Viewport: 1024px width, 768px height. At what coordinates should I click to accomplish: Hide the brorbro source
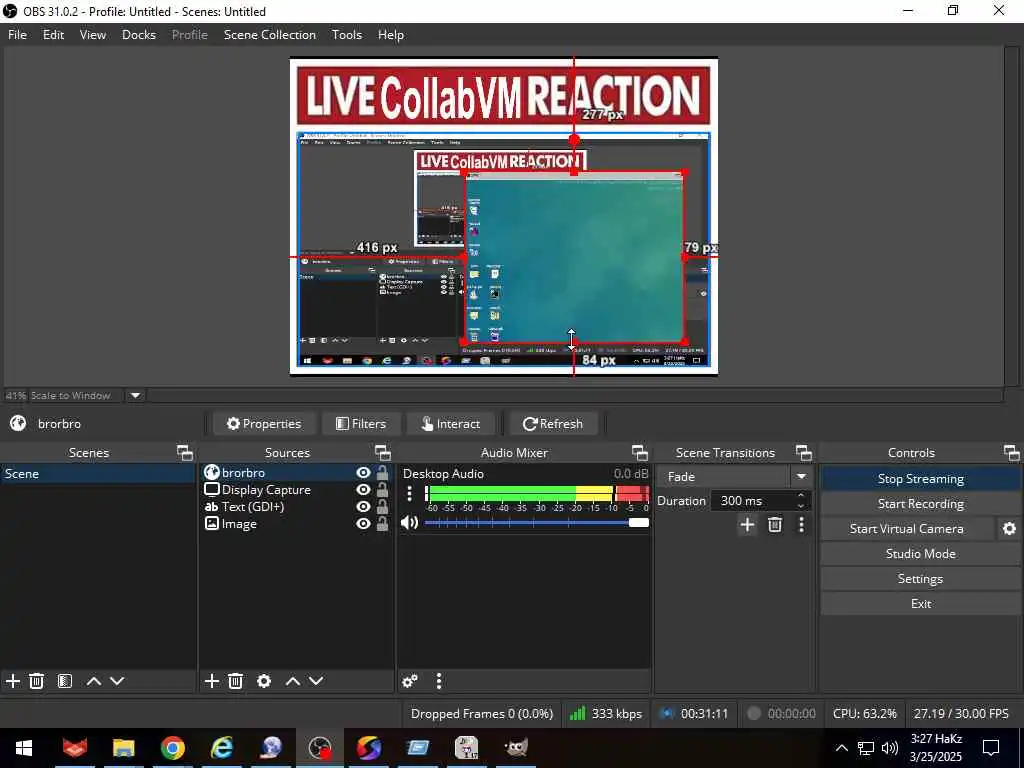click(364, 473)
